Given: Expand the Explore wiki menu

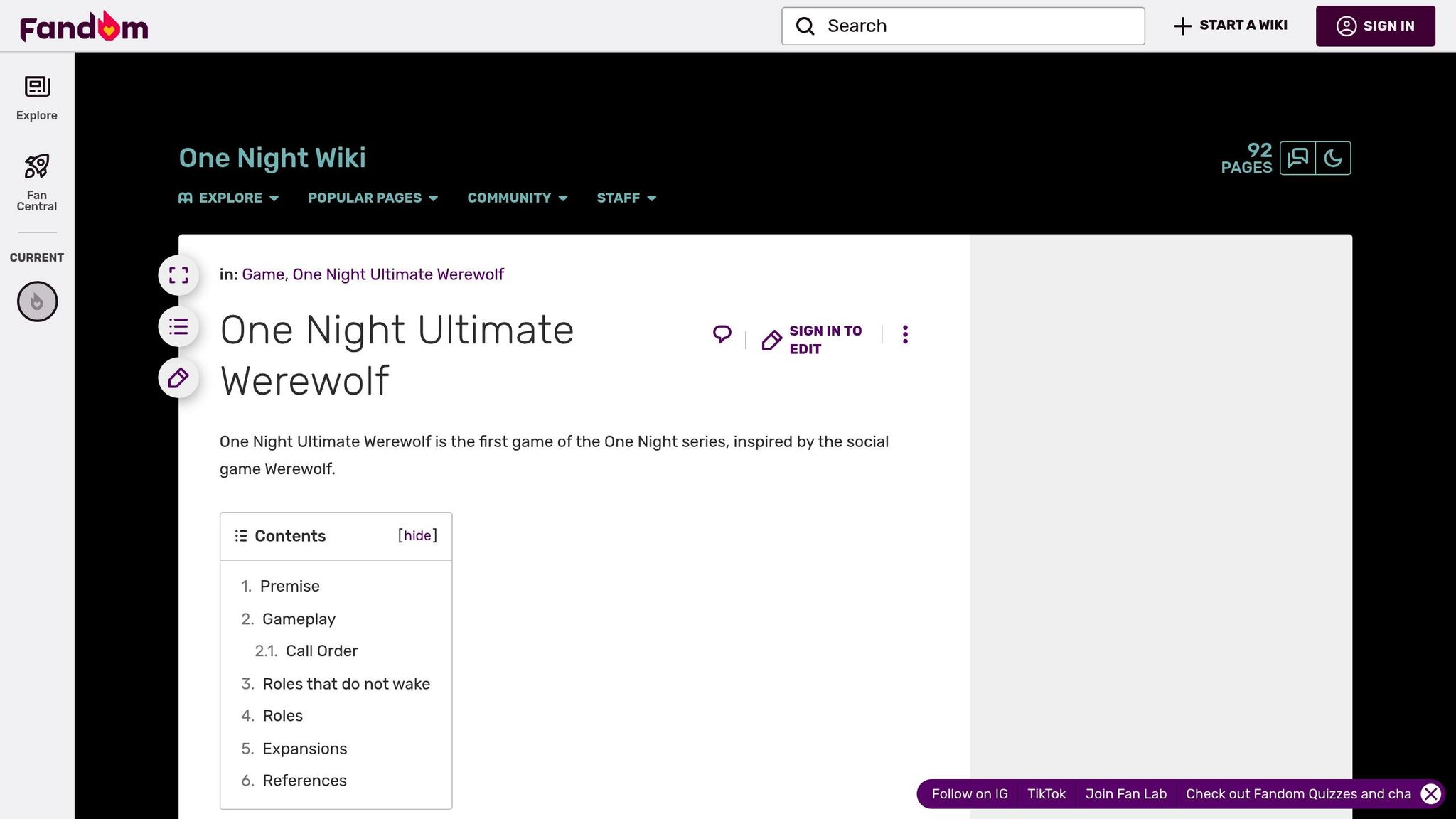Looking at the screenshot, I should point(228,198).
